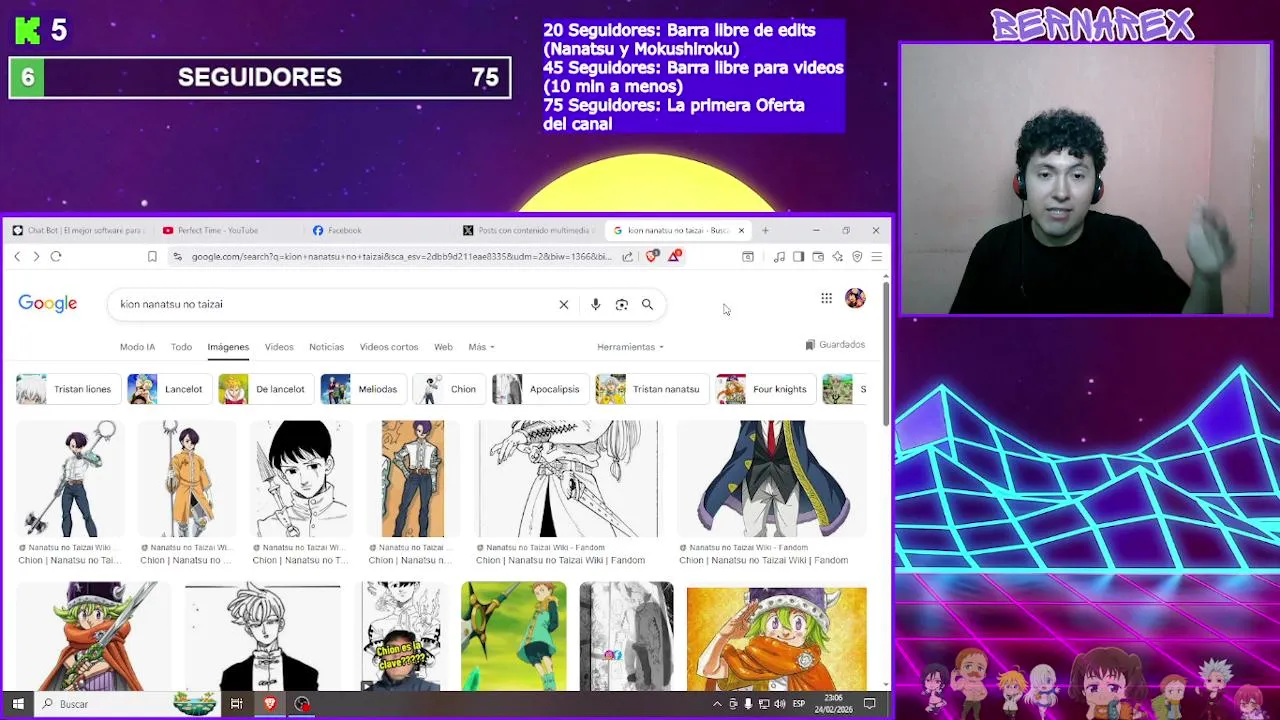This screenshot has width=1280, height=720.
Task: Filter images by Tristan liones chip
Action: 67,389
